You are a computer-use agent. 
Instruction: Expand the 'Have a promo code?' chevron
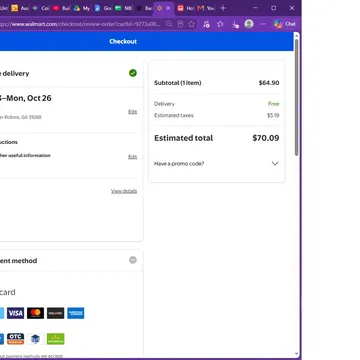275,164
